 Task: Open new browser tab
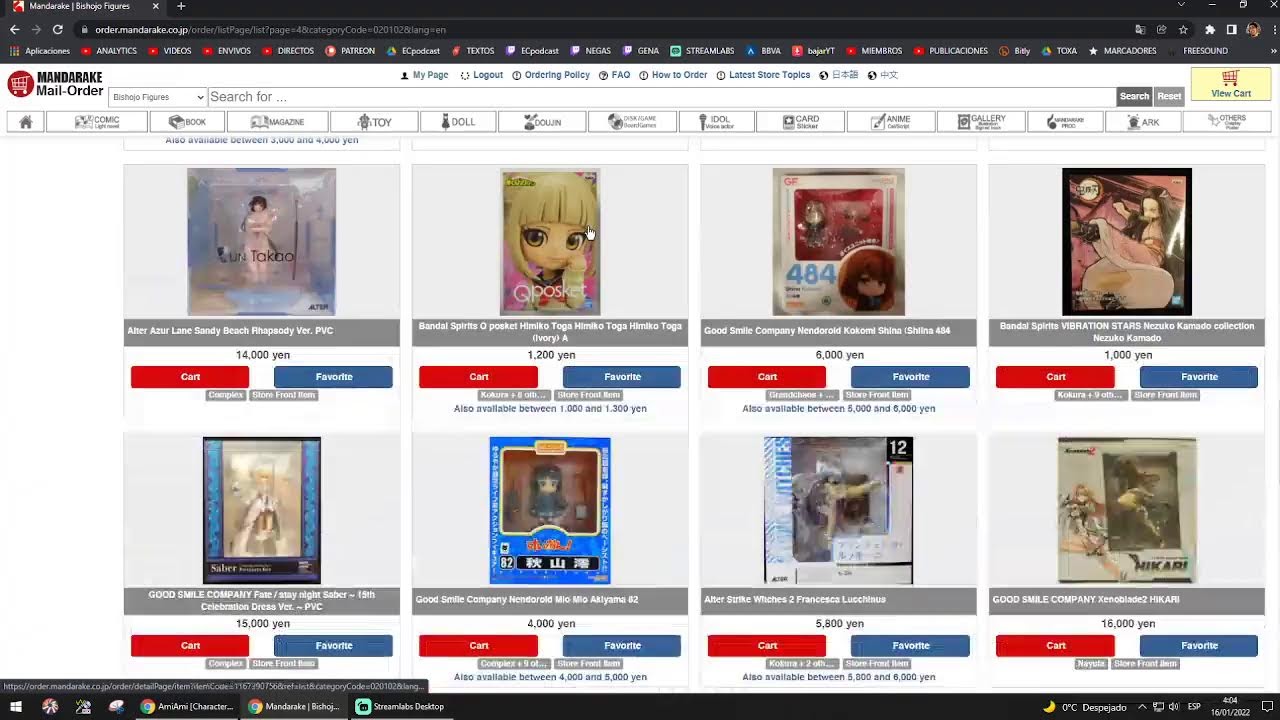[x=181, y=6]
